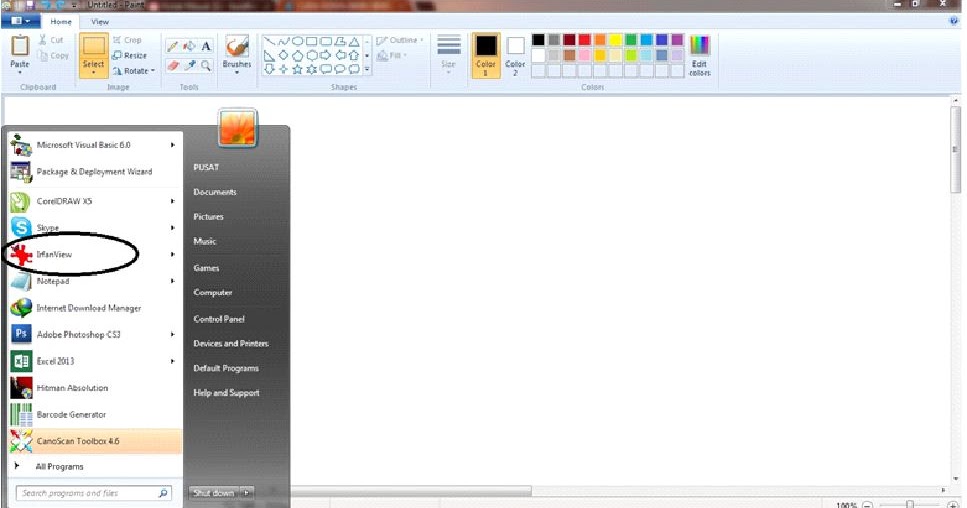Open Pictures from Start menu
The image size is (967, 508).
point(208,216)
